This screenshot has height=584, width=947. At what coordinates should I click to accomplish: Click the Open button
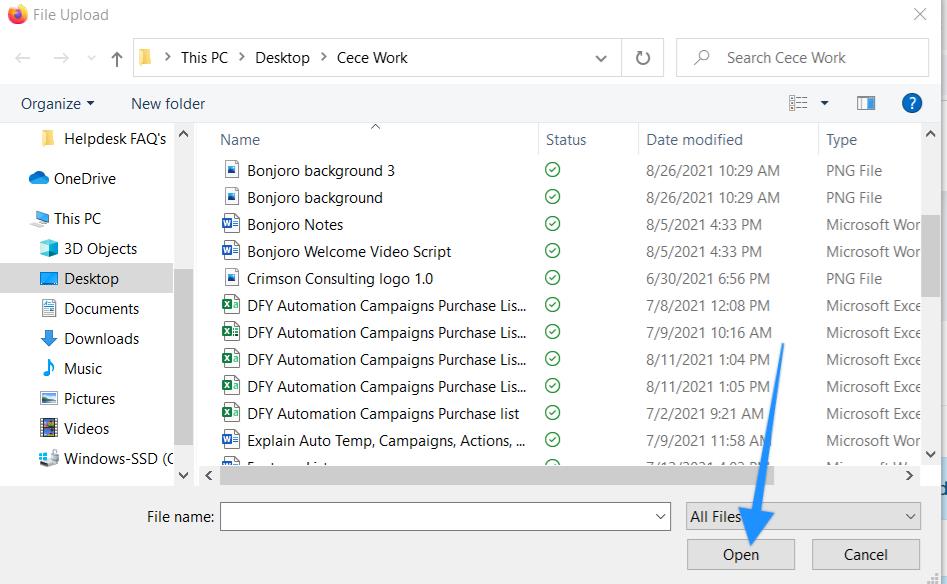740,554
